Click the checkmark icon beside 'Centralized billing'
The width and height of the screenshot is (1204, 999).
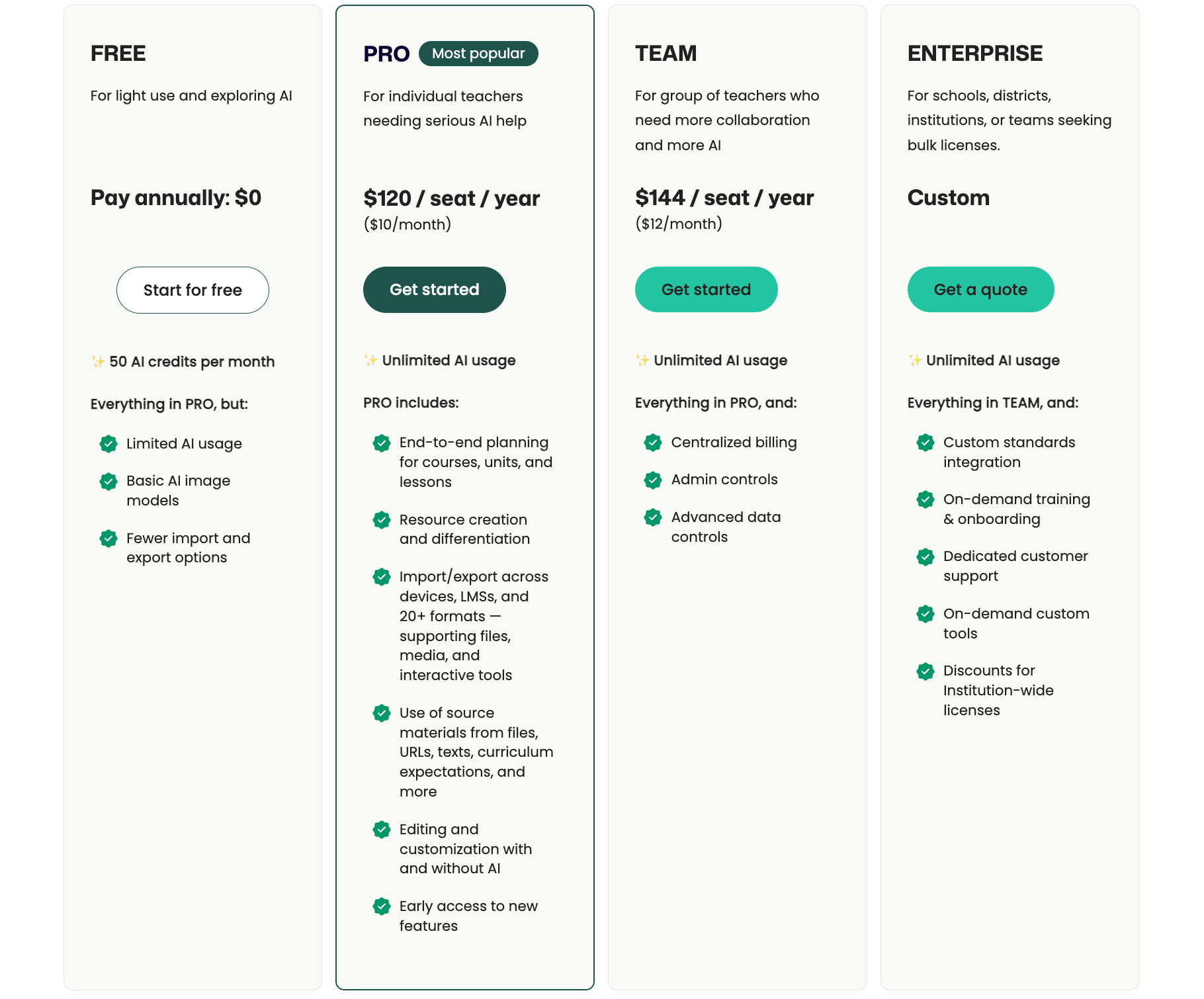pos(654,442)
